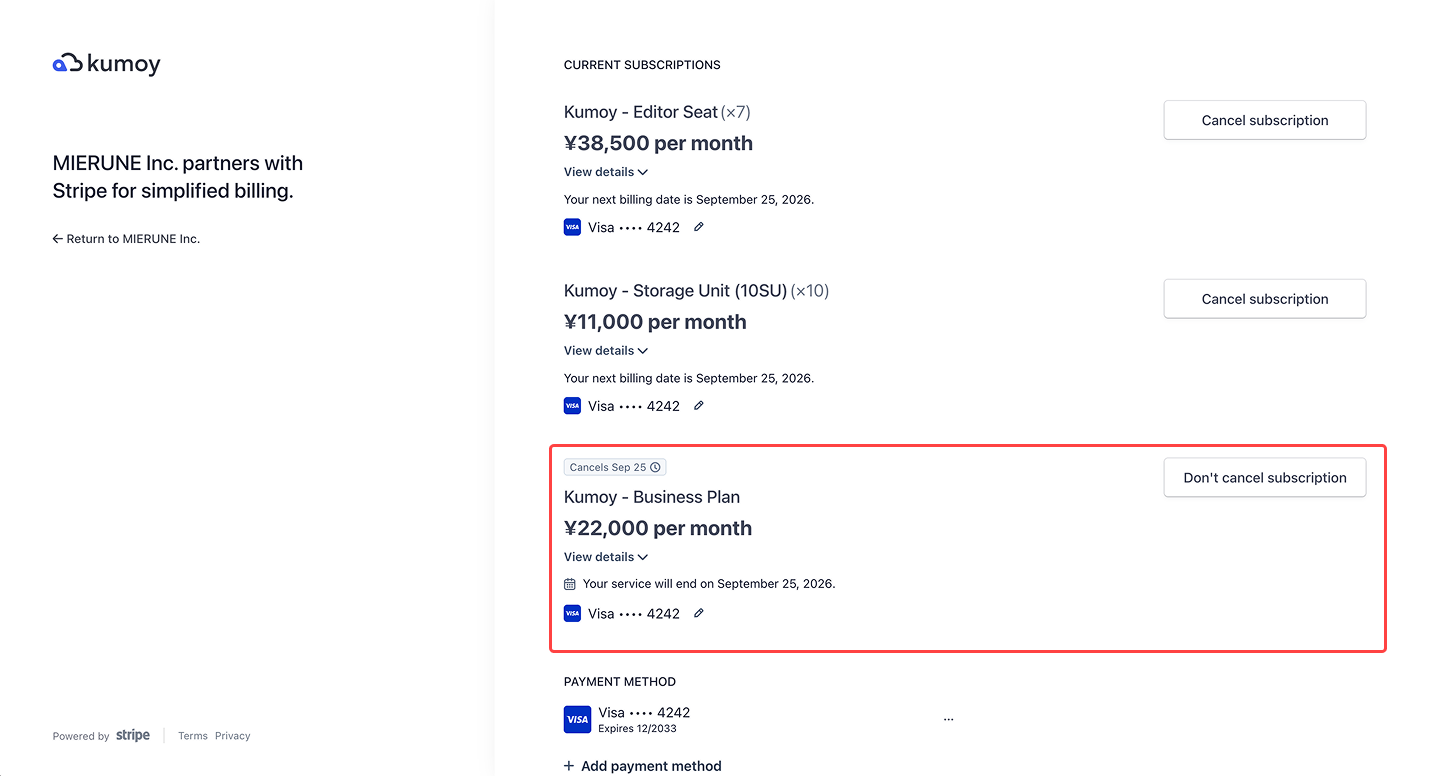Click the service will end on September 25 text
This screenshot has width=1433, height=776.
709,584
